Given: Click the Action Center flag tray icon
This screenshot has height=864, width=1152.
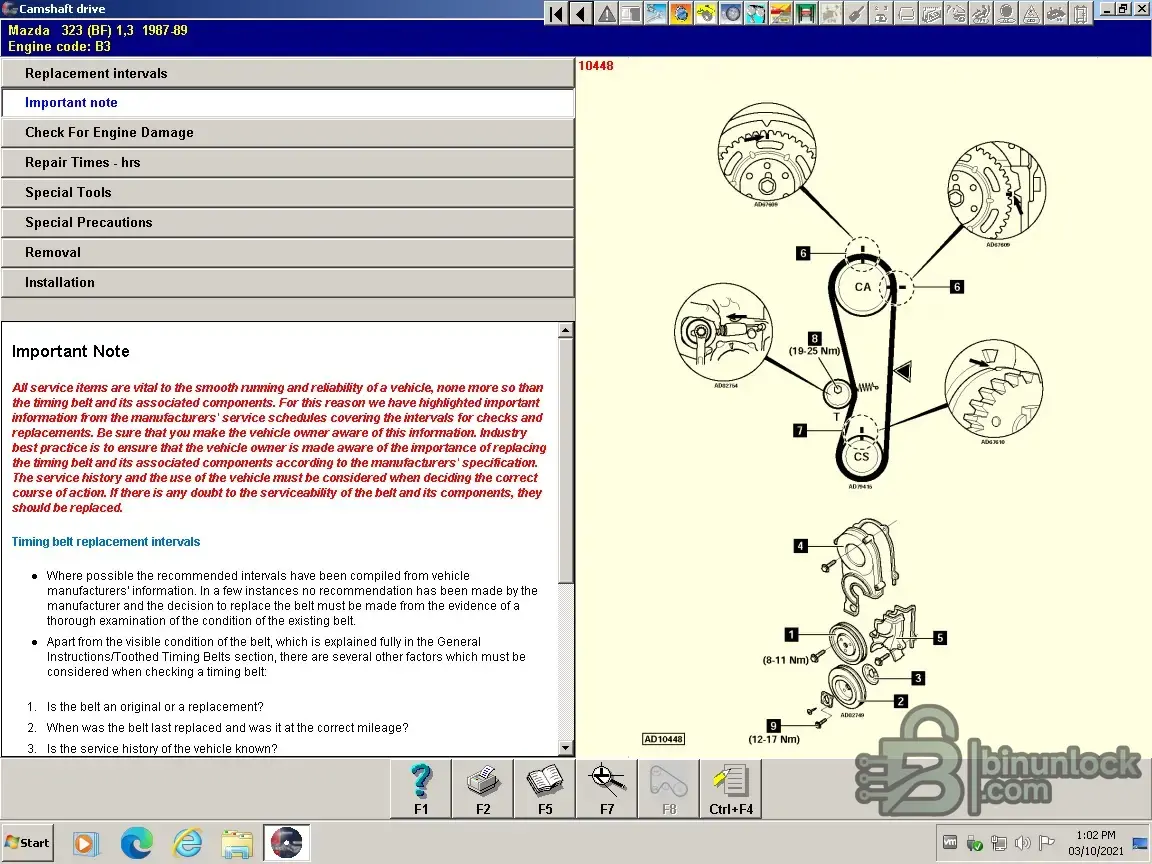Looking at the screenshot, I should (1046, 843).
